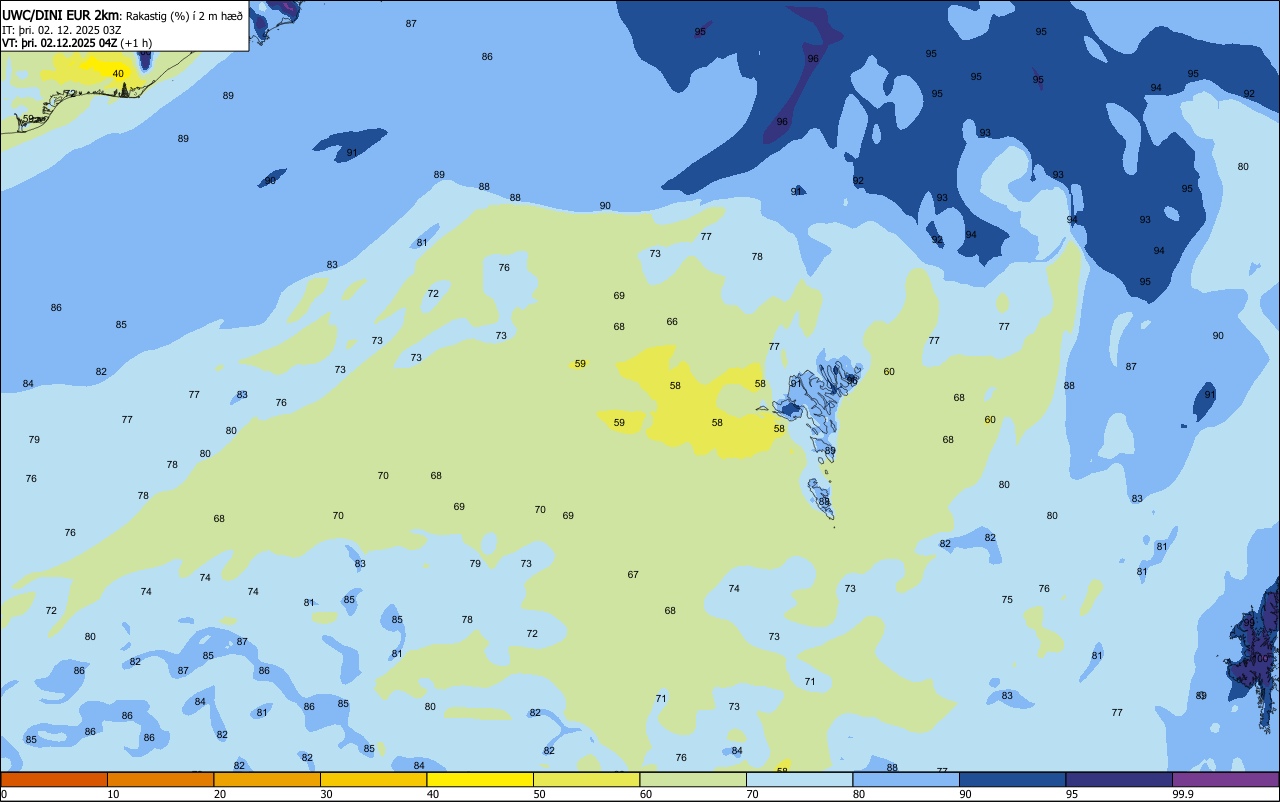Viewport: 1280px width, 802px height.
Task: Click the 90–95 dark blue legend swatch
Action: (1012, 779)
